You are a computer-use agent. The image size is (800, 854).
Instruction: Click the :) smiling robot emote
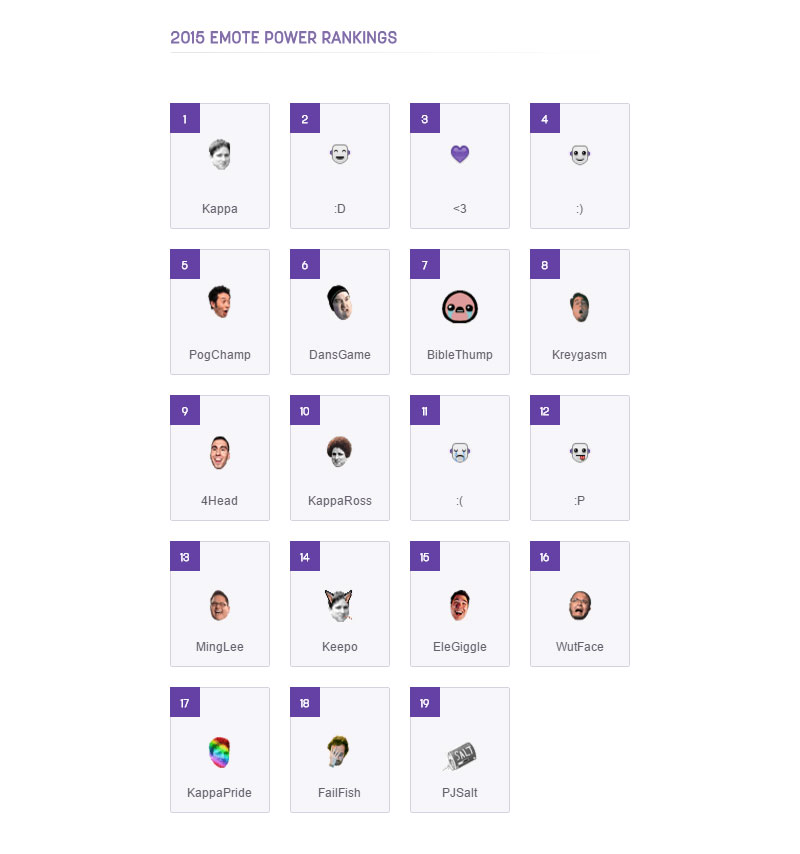580,155
